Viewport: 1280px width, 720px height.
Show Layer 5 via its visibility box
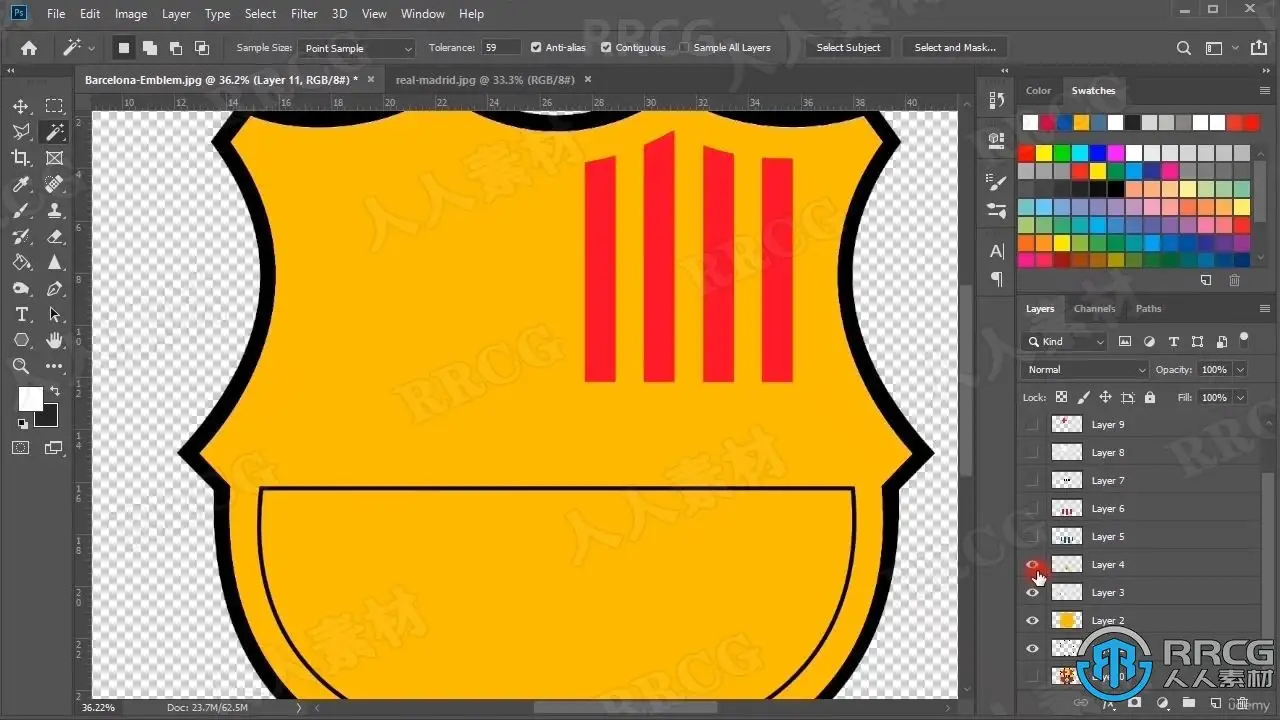tap(1033, 537)
